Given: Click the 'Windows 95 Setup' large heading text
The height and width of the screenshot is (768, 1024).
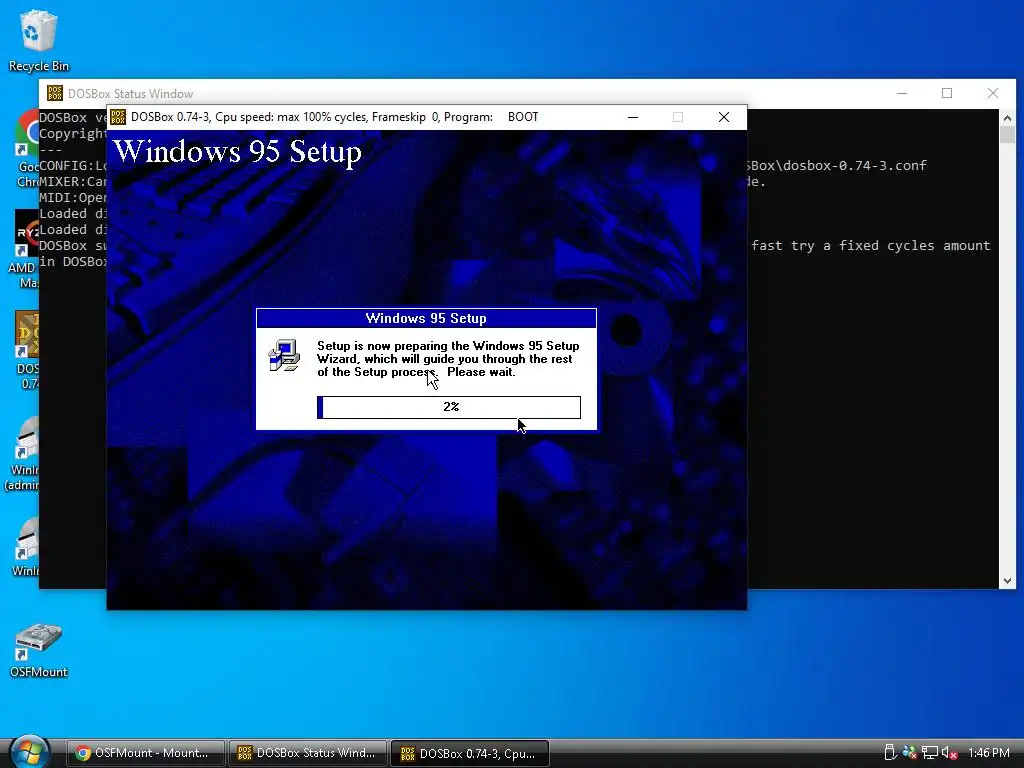Looking at the screenshot, I should pyautogui.click(x=238, y=152).
